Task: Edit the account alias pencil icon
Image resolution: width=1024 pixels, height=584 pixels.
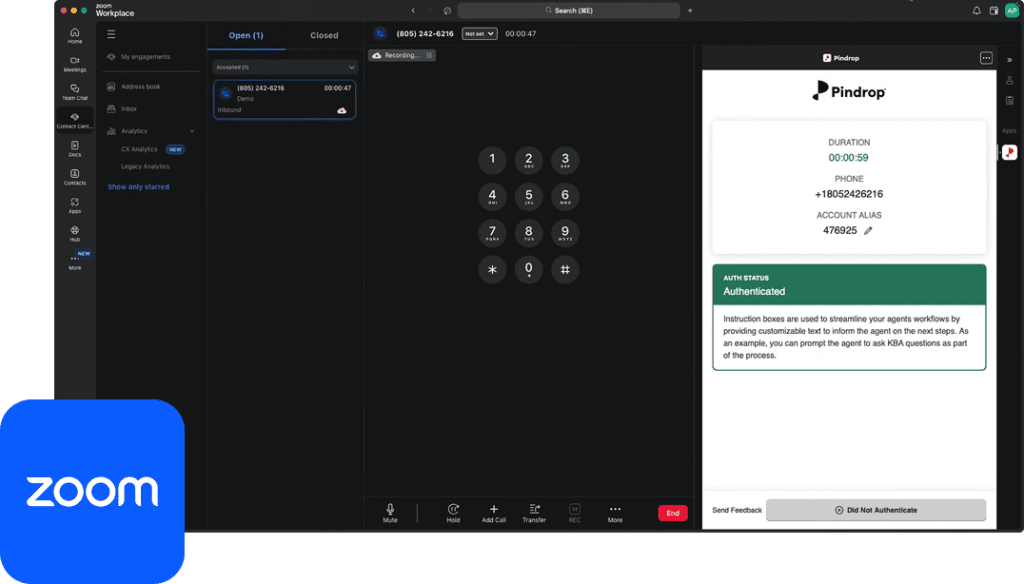Action: tap(868, 230)
